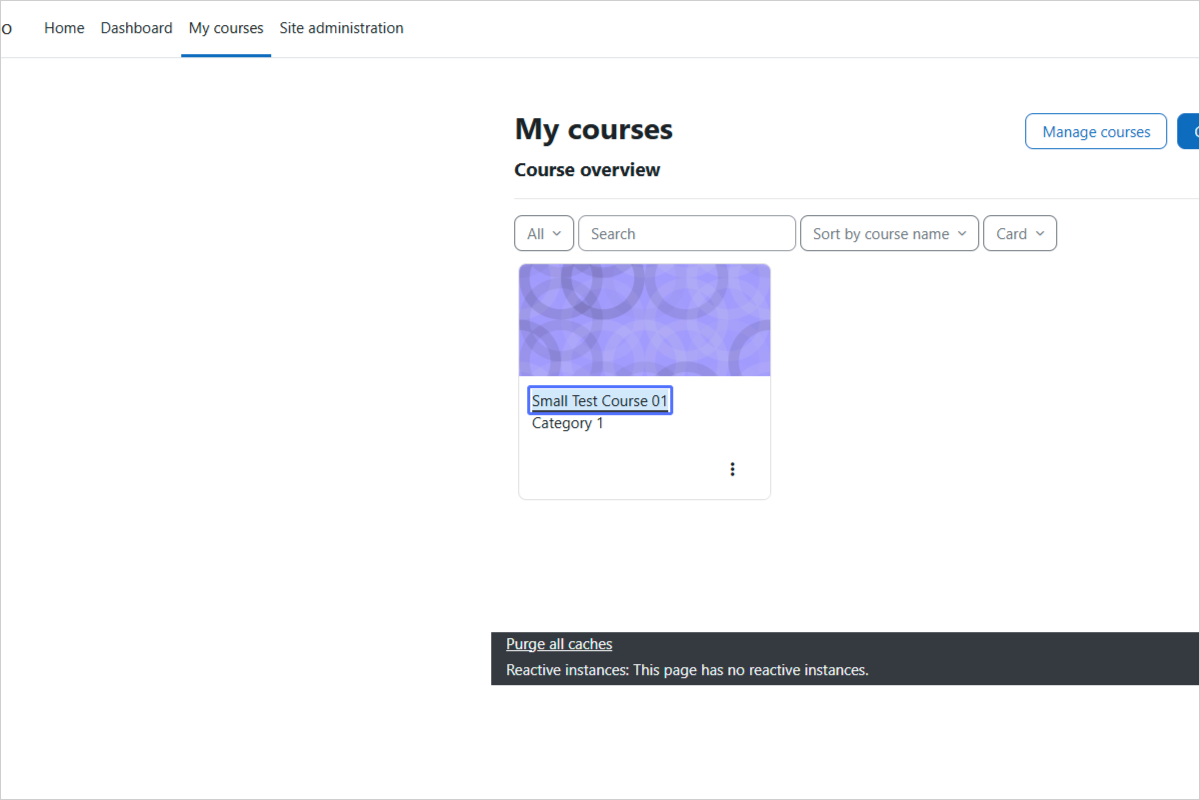
Task: Expand the All filter dropdown
Action: [x=544, y=233]
